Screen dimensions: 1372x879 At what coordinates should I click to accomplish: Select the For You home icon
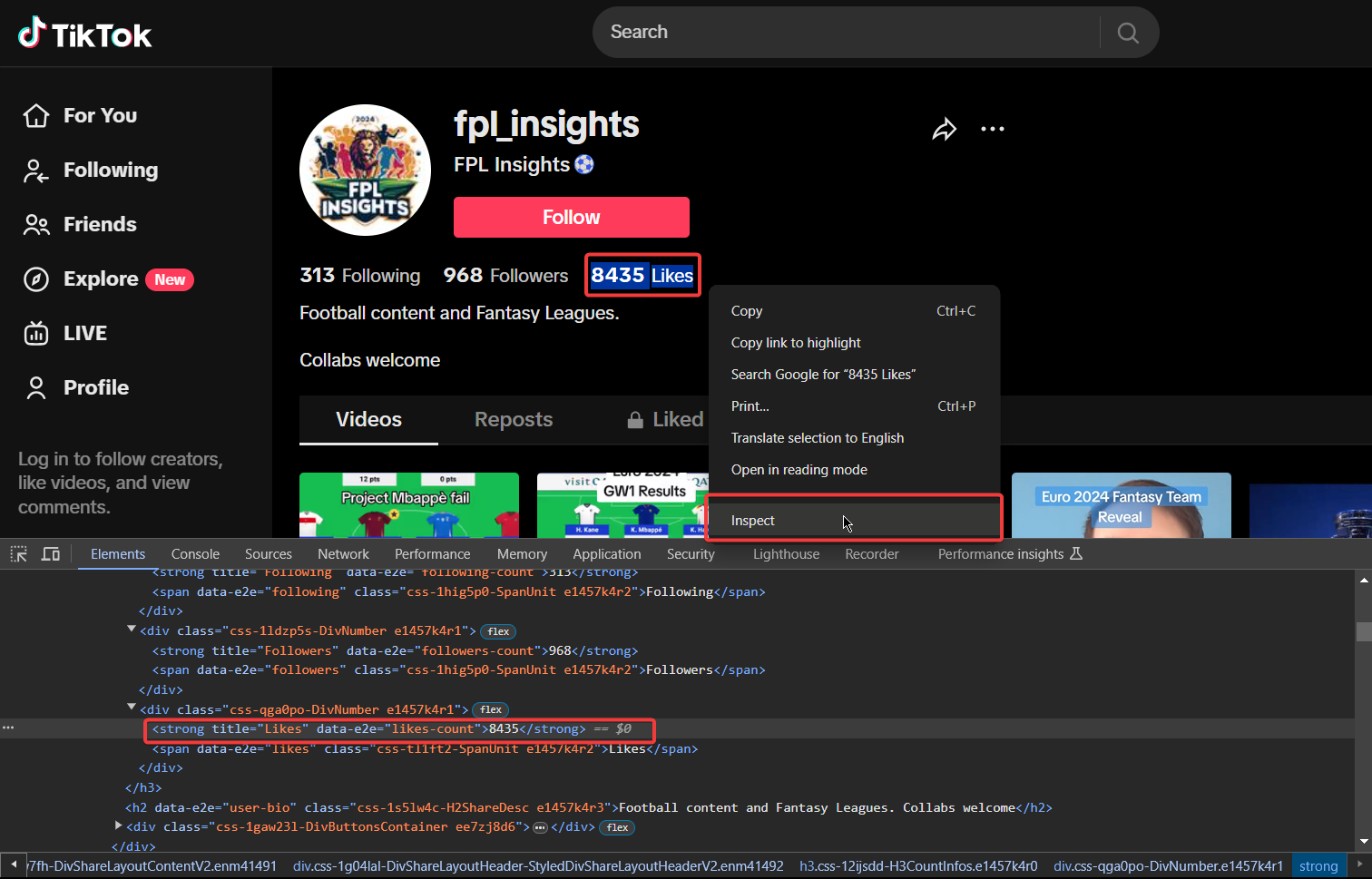(x=35, y=114)
